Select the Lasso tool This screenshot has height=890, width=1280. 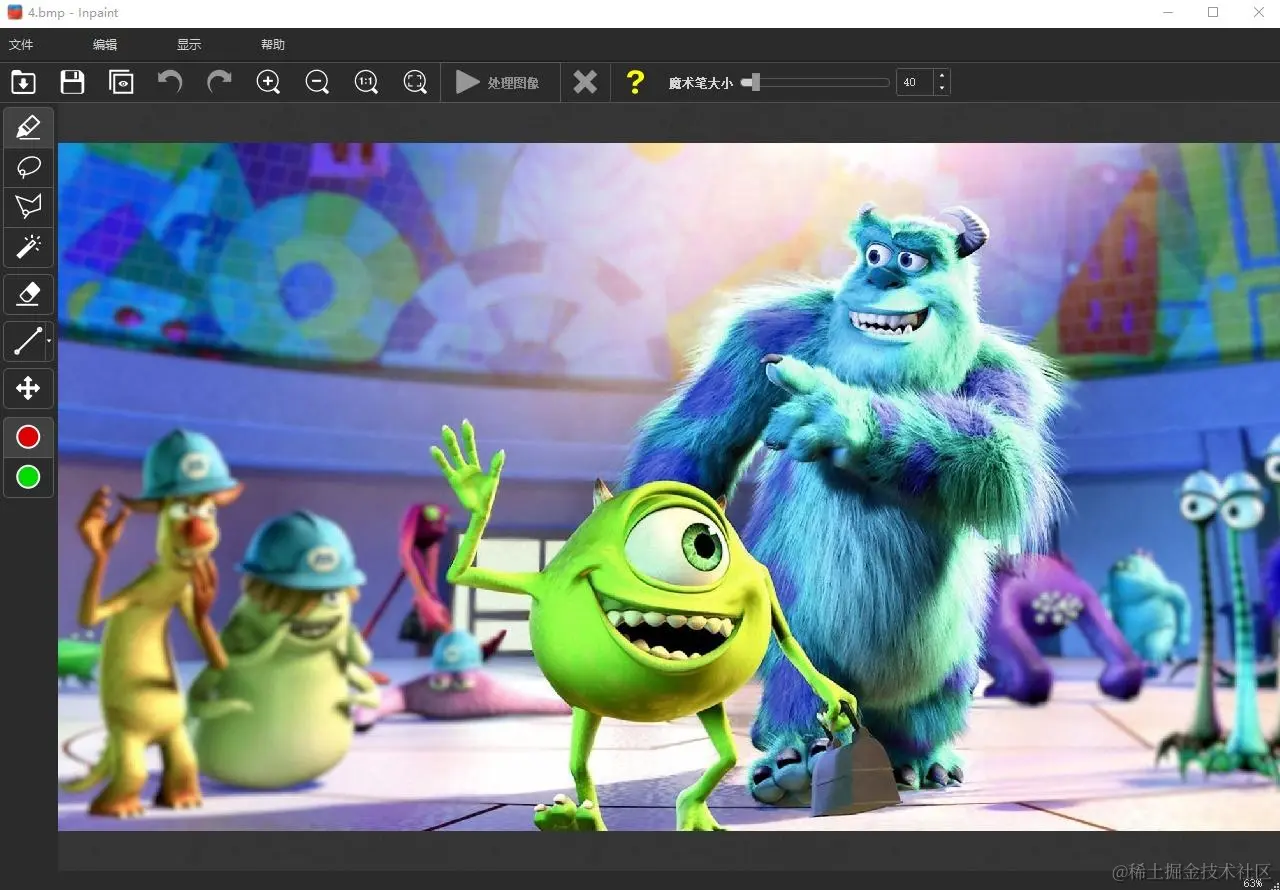[28, 167]
